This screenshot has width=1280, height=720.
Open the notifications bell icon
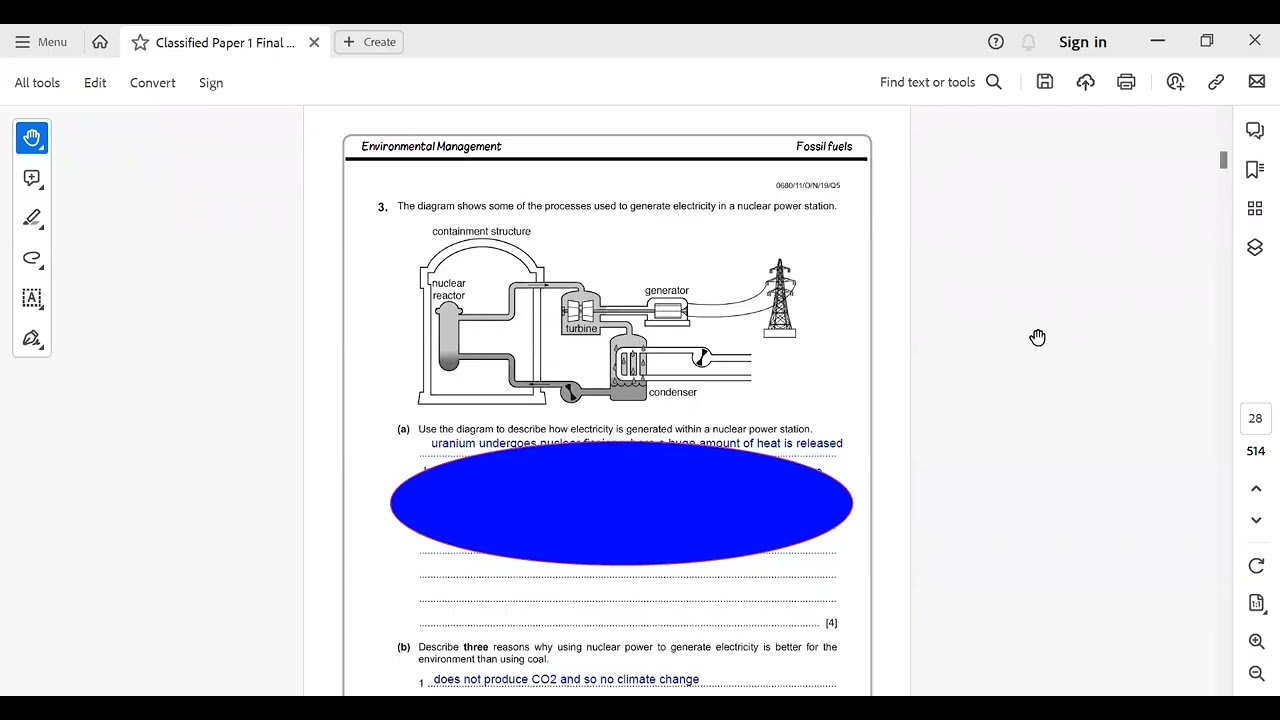click(1028, 42)
